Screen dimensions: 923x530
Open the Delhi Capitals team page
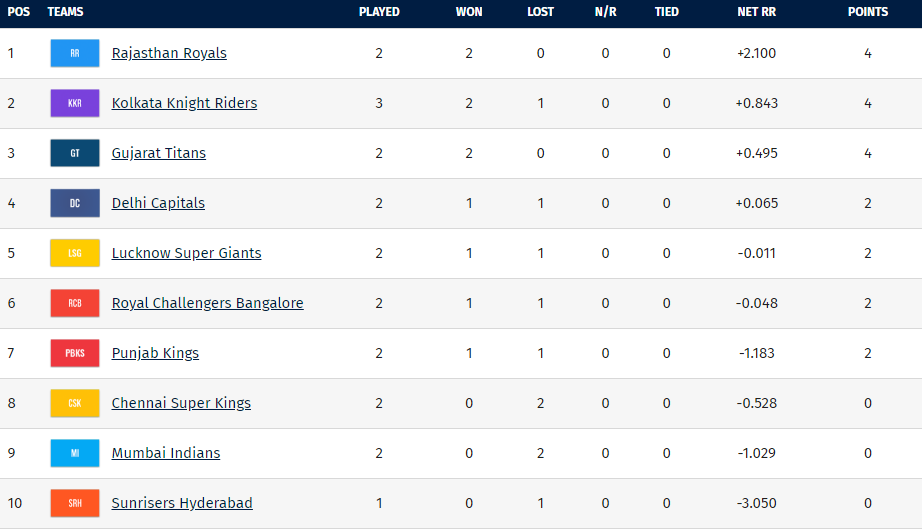(x=158, y=203)
